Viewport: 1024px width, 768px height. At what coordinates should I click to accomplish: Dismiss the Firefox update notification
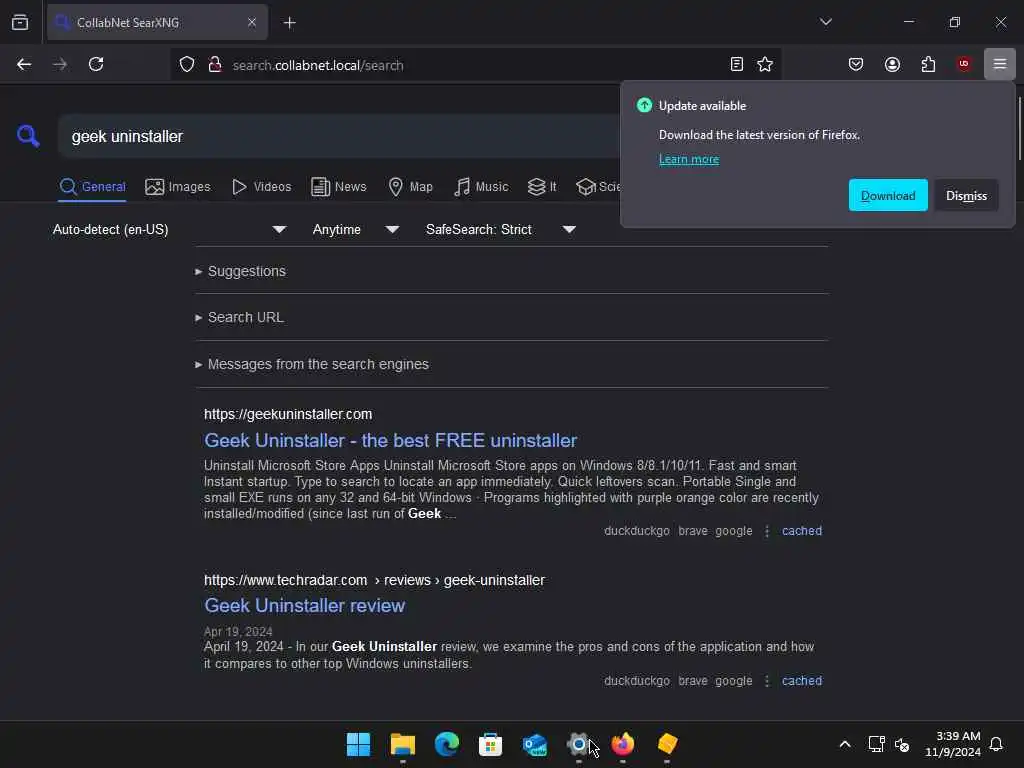pyautogui.click(x=967, y=195)
